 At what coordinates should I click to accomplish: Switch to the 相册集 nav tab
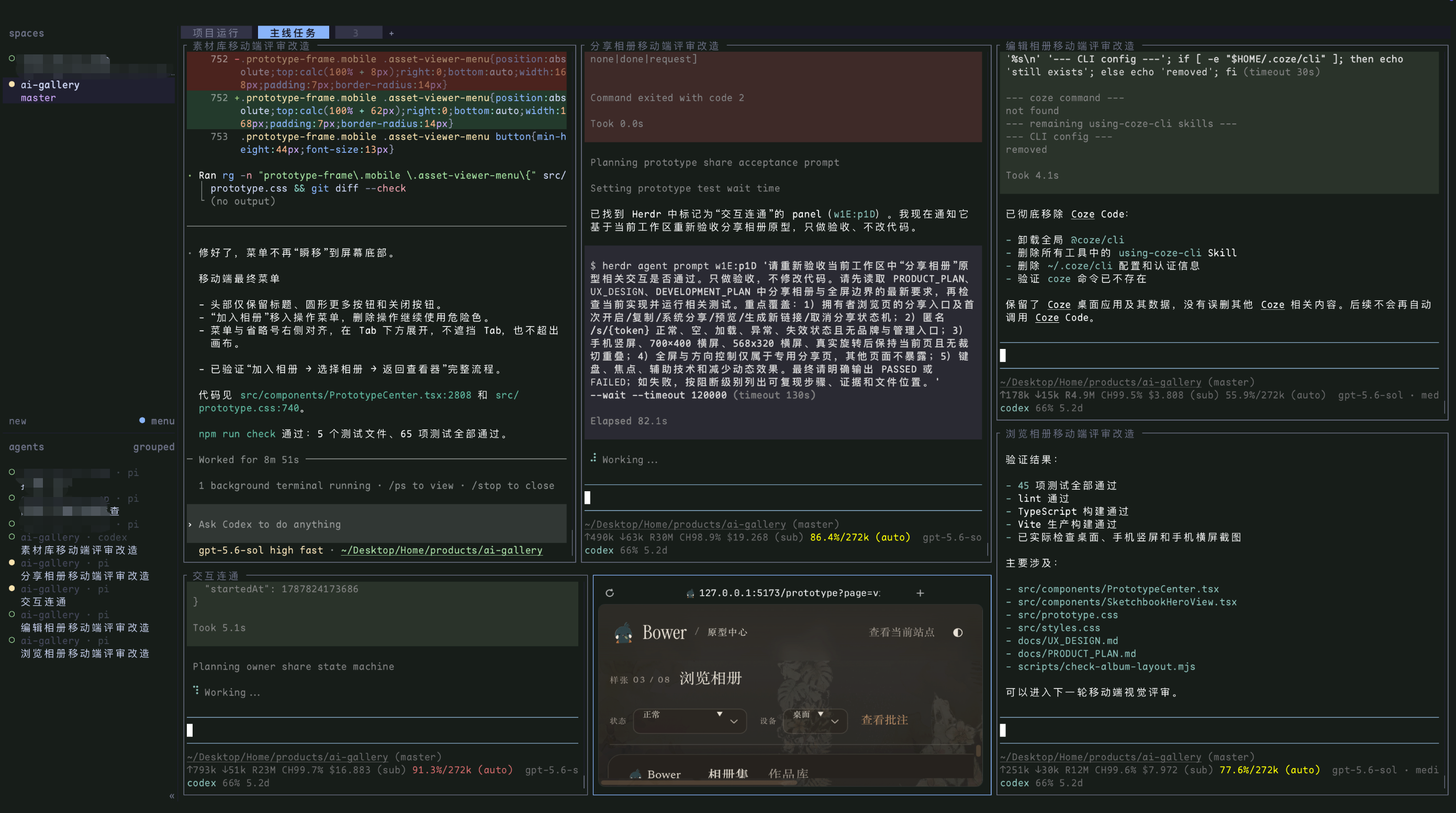pos(728,773)
